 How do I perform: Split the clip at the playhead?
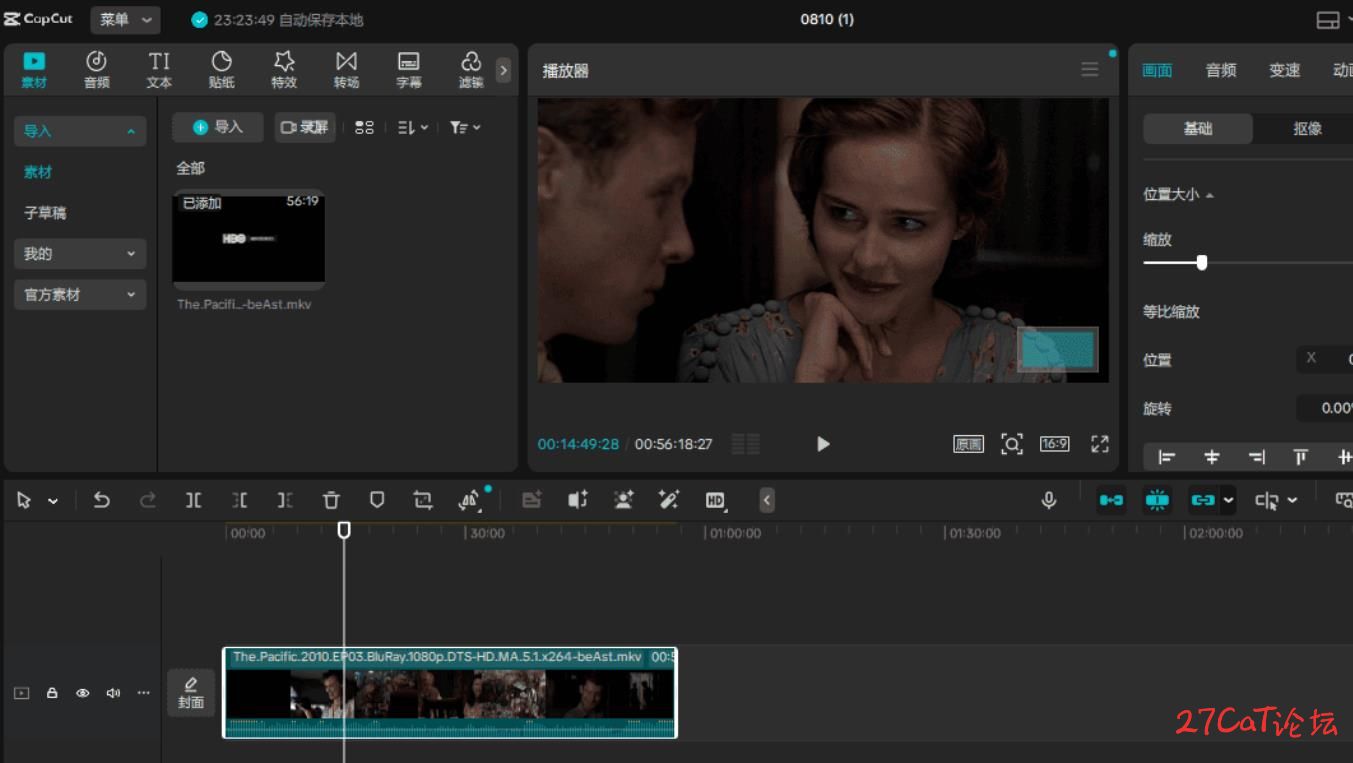[x=194, y=500]
